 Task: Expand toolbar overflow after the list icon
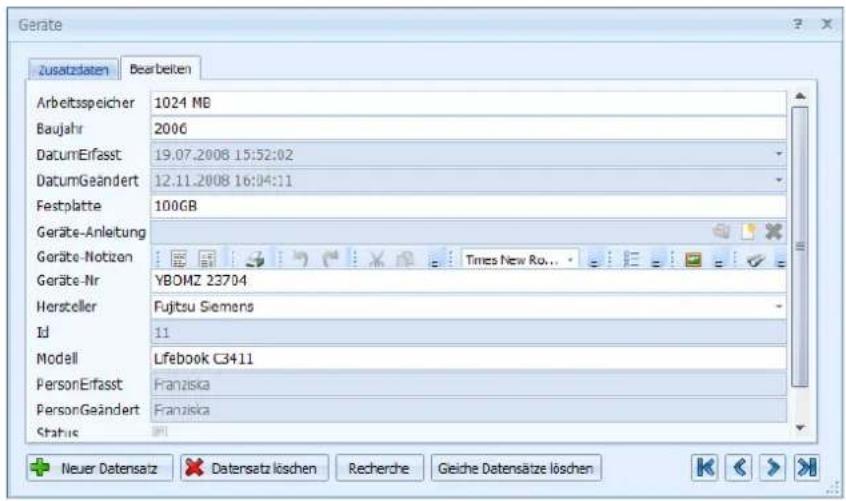click(x=656, y=261)
